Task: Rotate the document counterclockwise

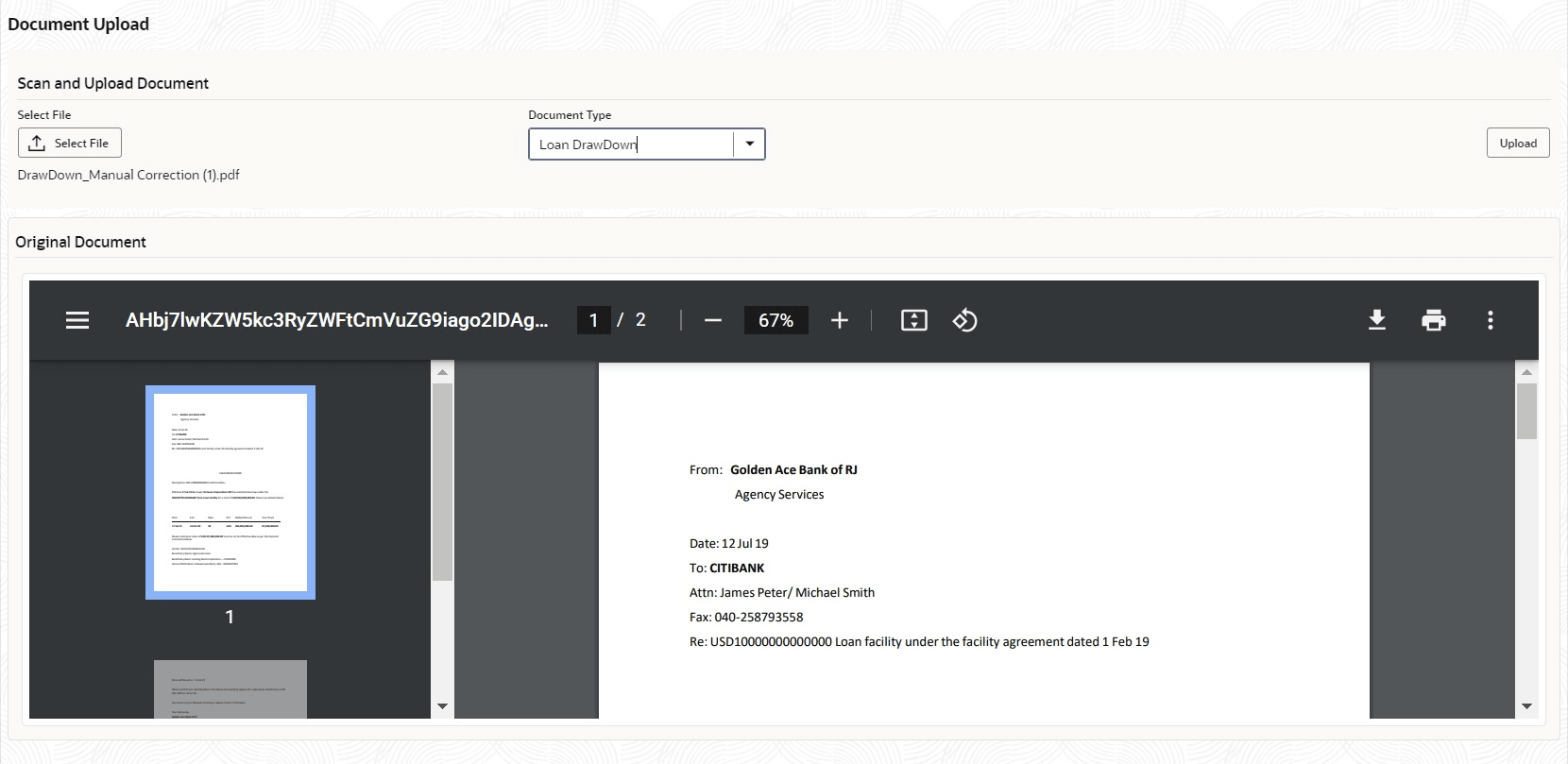Action: (x=964, y=320)
